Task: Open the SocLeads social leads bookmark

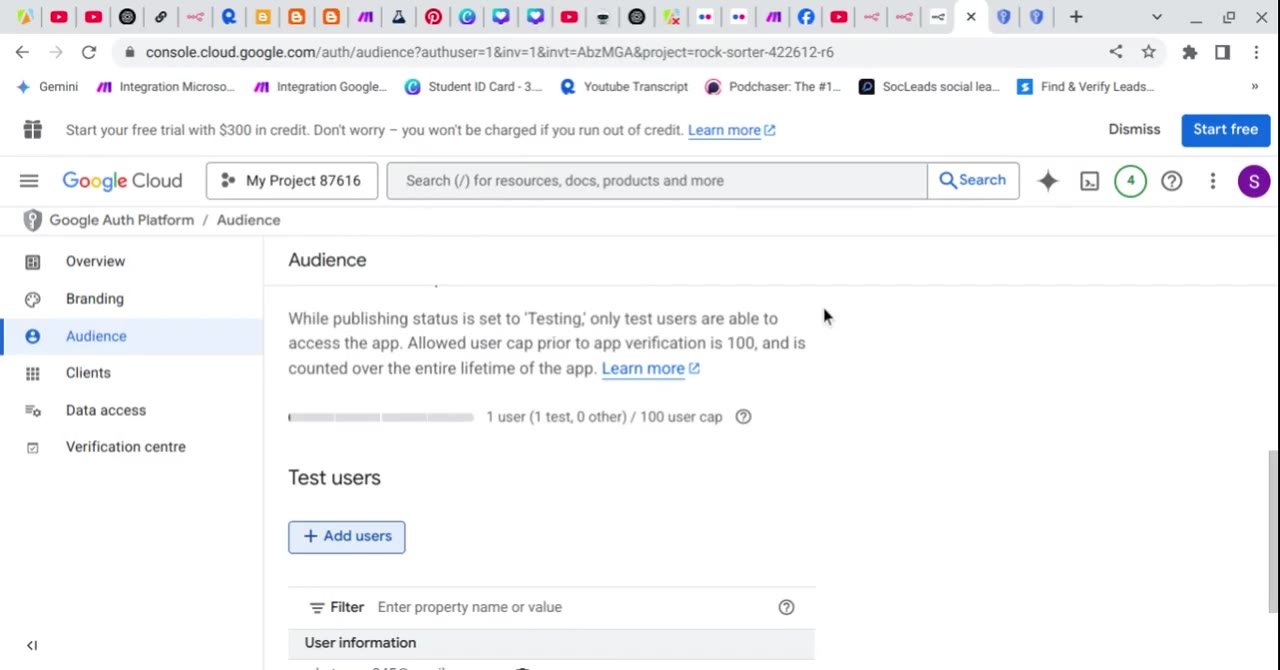Action: [x=929, y=87]
